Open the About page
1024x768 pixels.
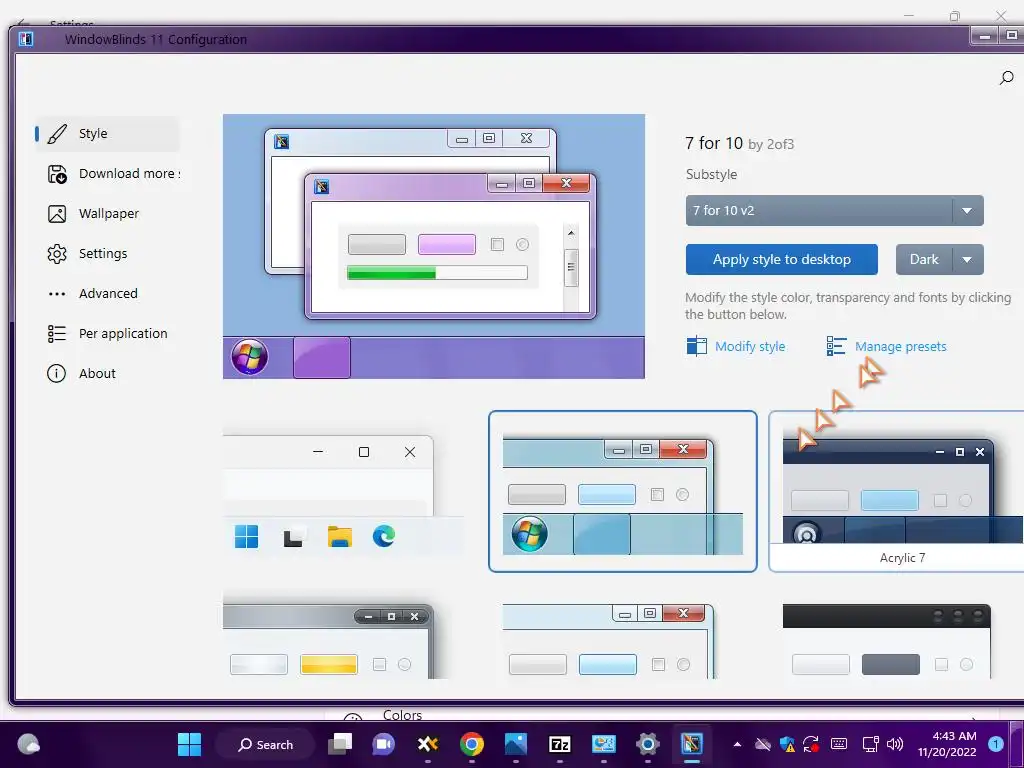(108, 374)
